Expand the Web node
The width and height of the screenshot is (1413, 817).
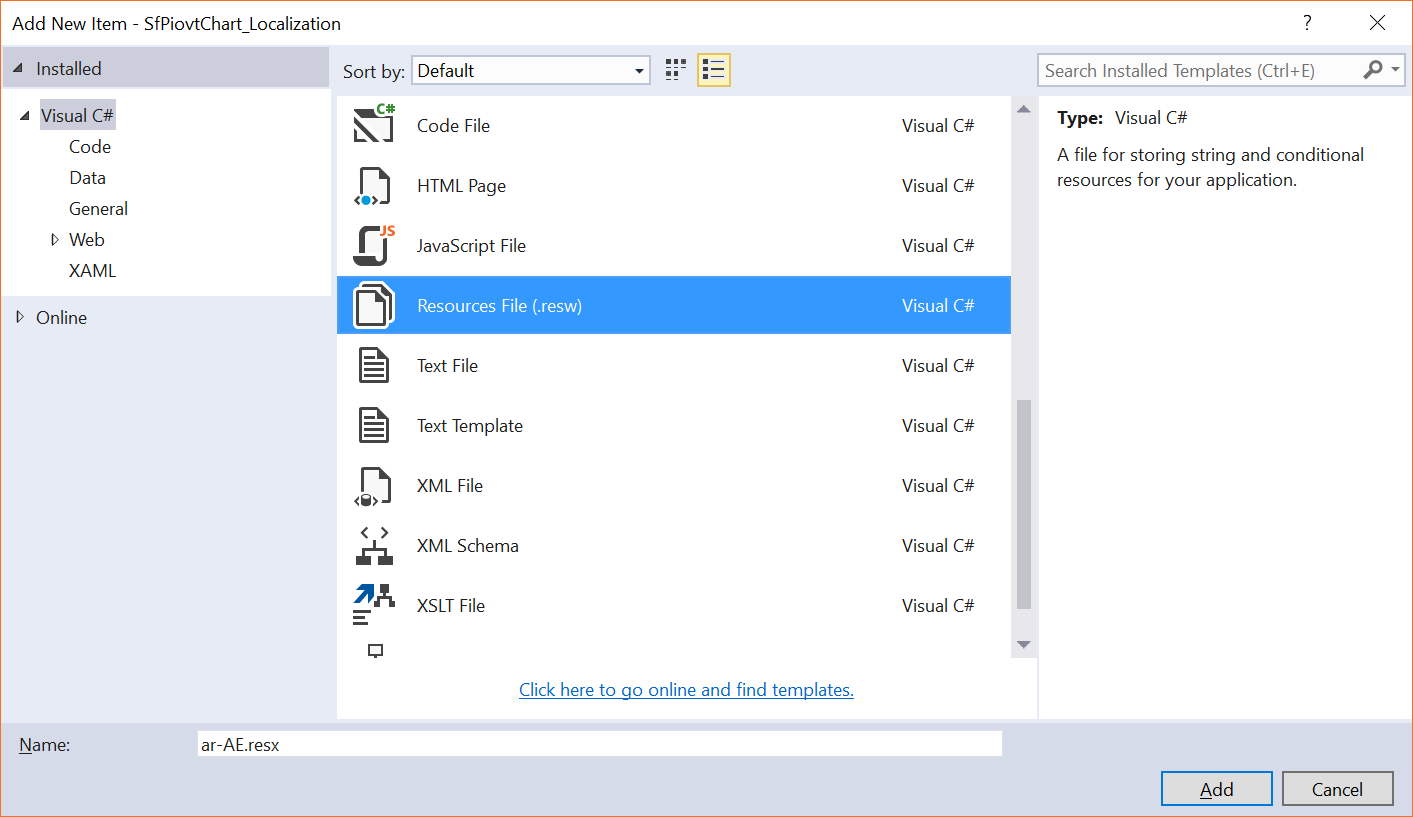[55, 239]
